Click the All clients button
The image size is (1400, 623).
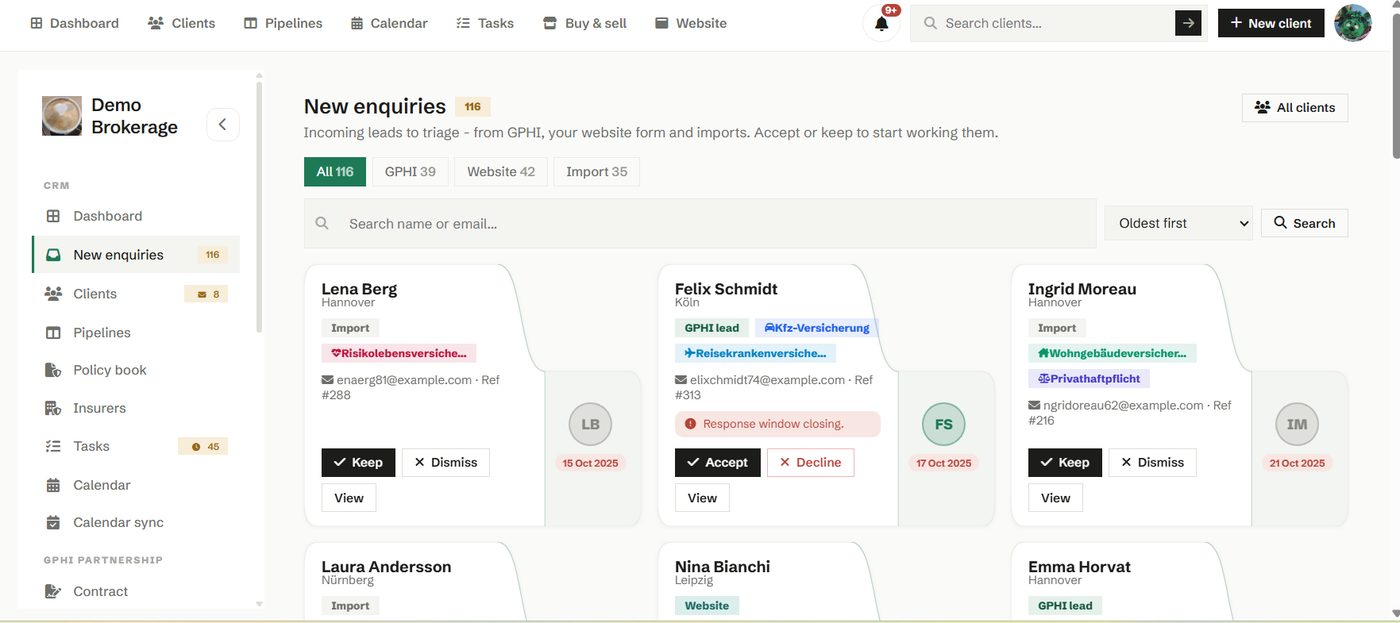click(x=1295, y=107)
